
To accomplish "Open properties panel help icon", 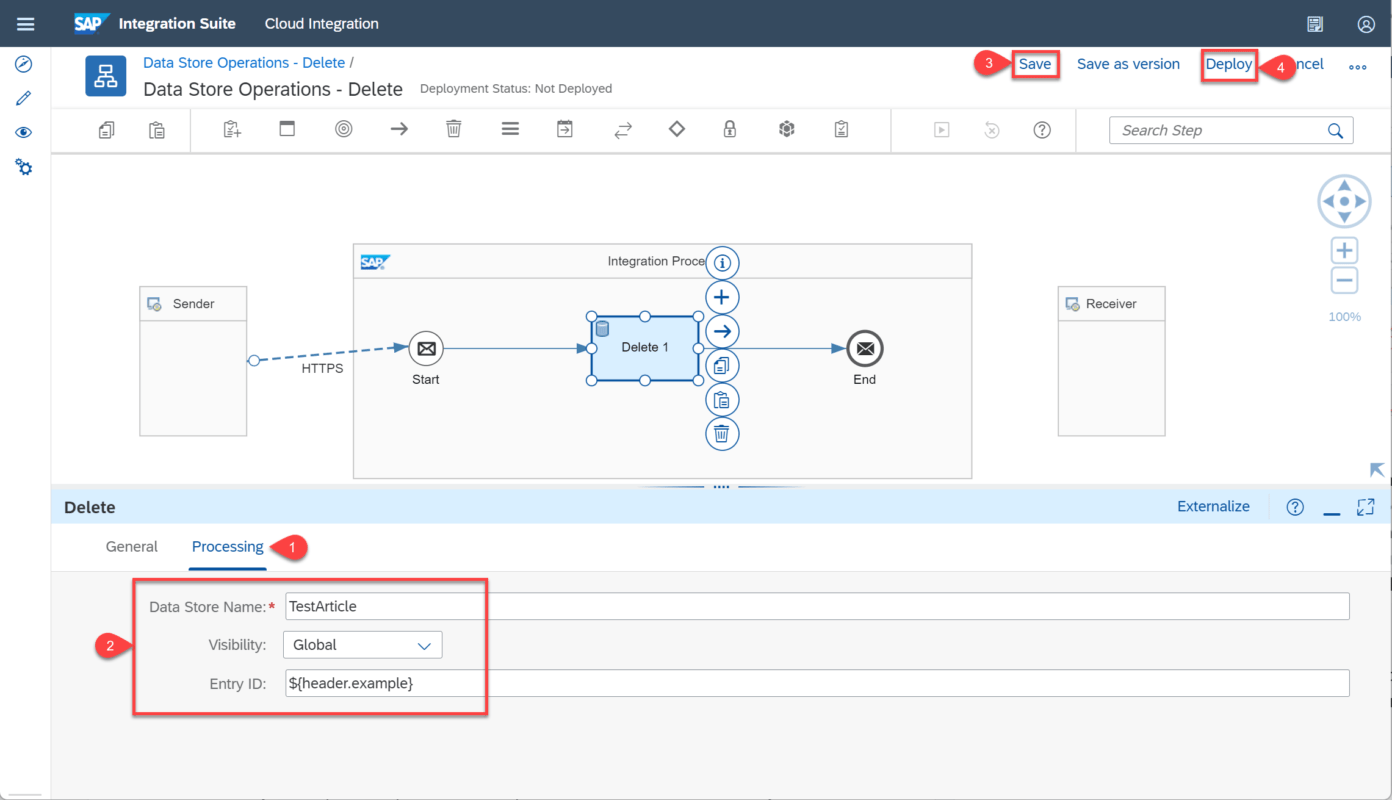I will pyautogui.click(x=1295, y=507).
